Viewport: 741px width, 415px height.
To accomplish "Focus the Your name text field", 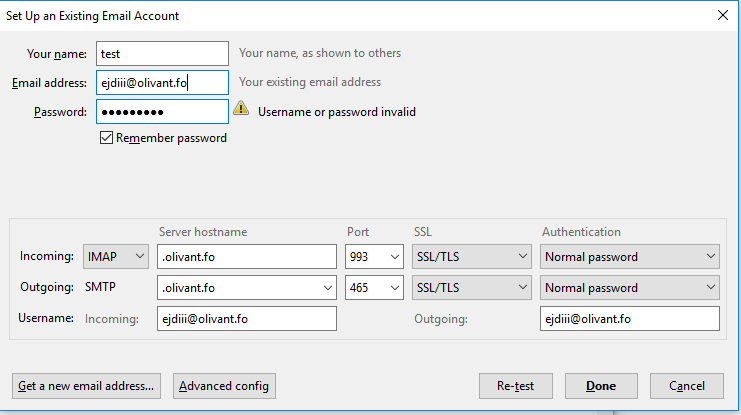I will [x=163, y=53].
